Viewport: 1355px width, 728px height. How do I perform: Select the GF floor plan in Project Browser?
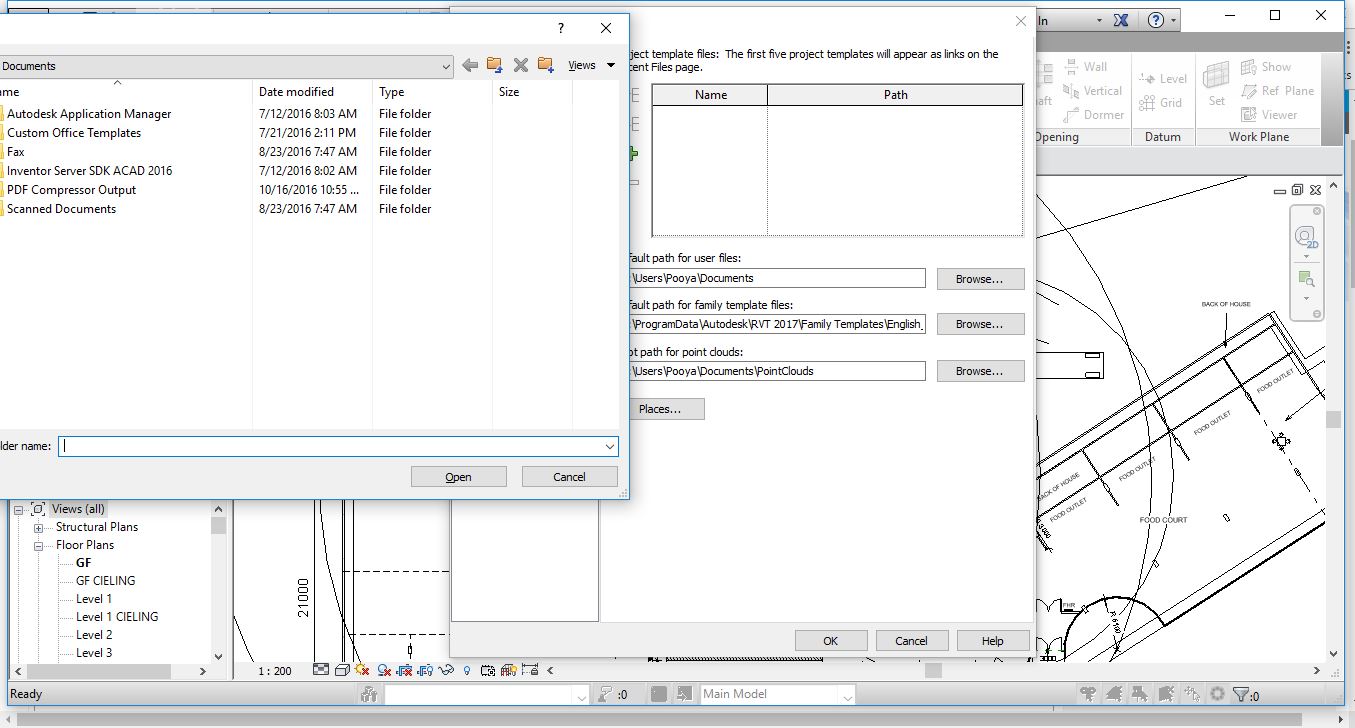pyautogui.click(x=83, y=562)
